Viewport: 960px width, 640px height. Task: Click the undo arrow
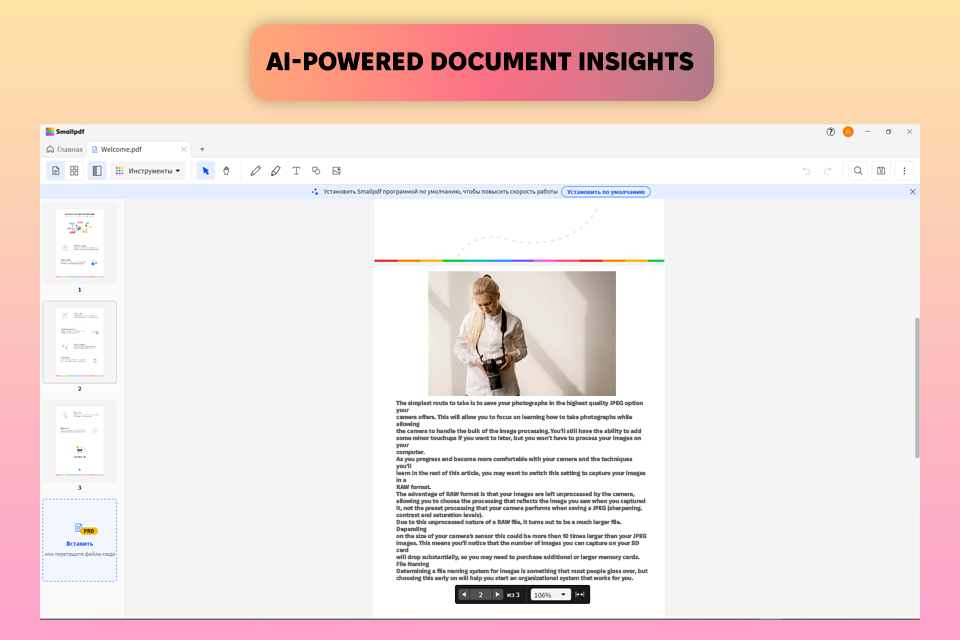coord(806,171)
